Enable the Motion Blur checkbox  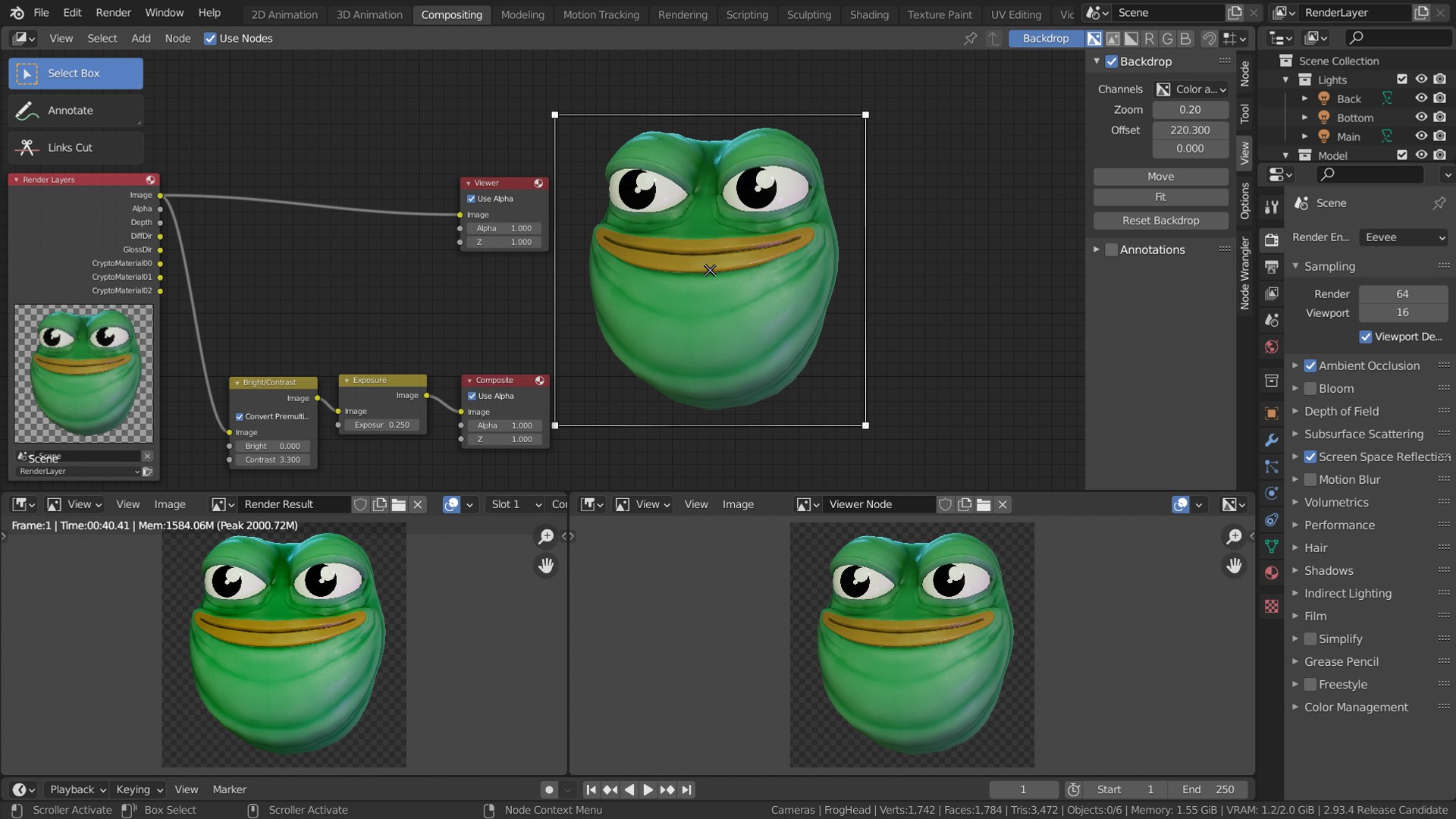pyautogui.click(x=1310, y=480)
